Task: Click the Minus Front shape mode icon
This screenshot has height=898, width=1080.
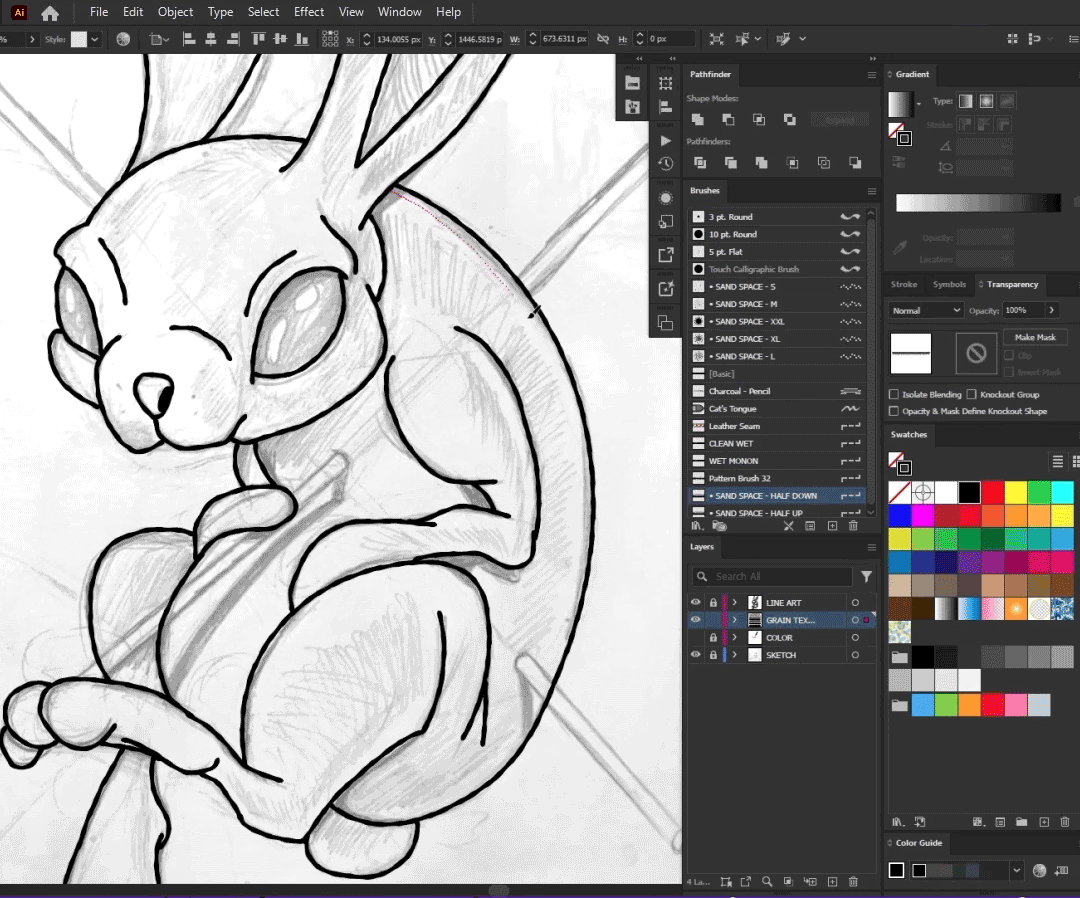Action: click(x=728, y=119)
